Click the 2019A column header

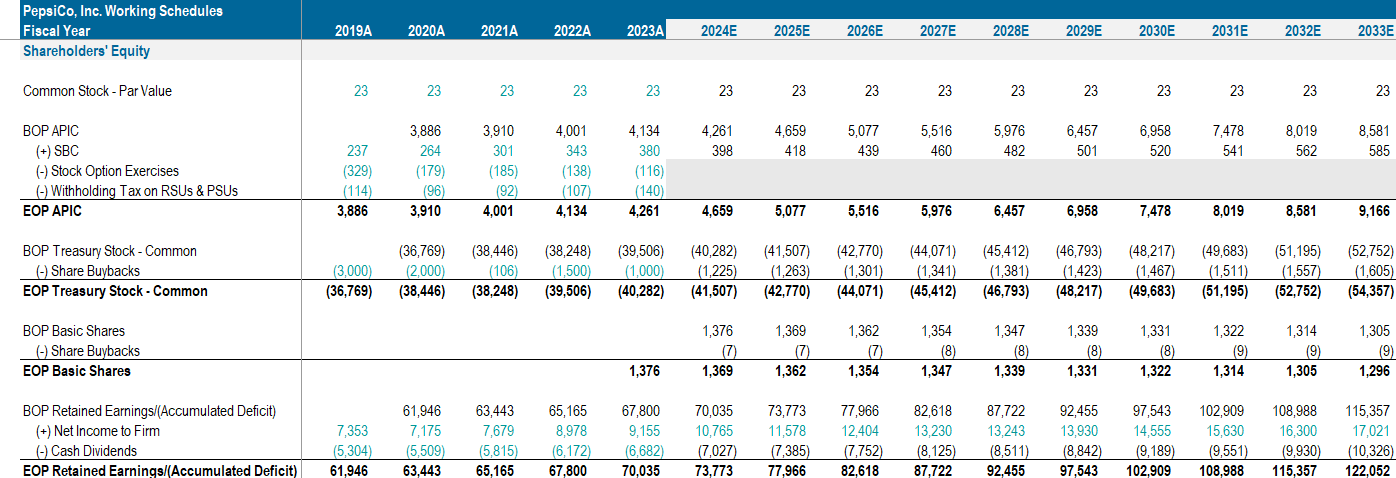point(354,31)
